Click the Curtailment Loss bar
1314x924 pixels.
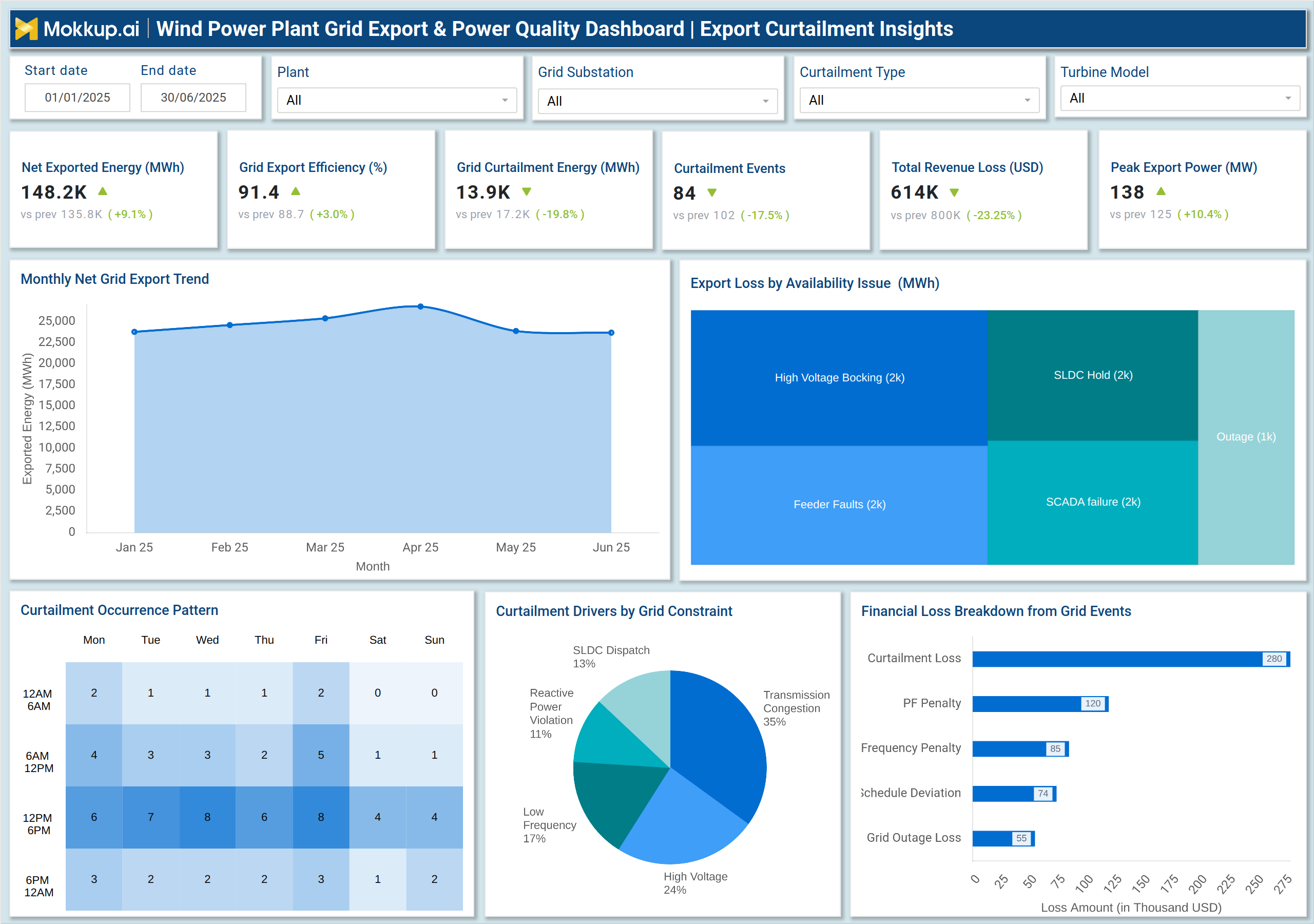pos(1131,659)
